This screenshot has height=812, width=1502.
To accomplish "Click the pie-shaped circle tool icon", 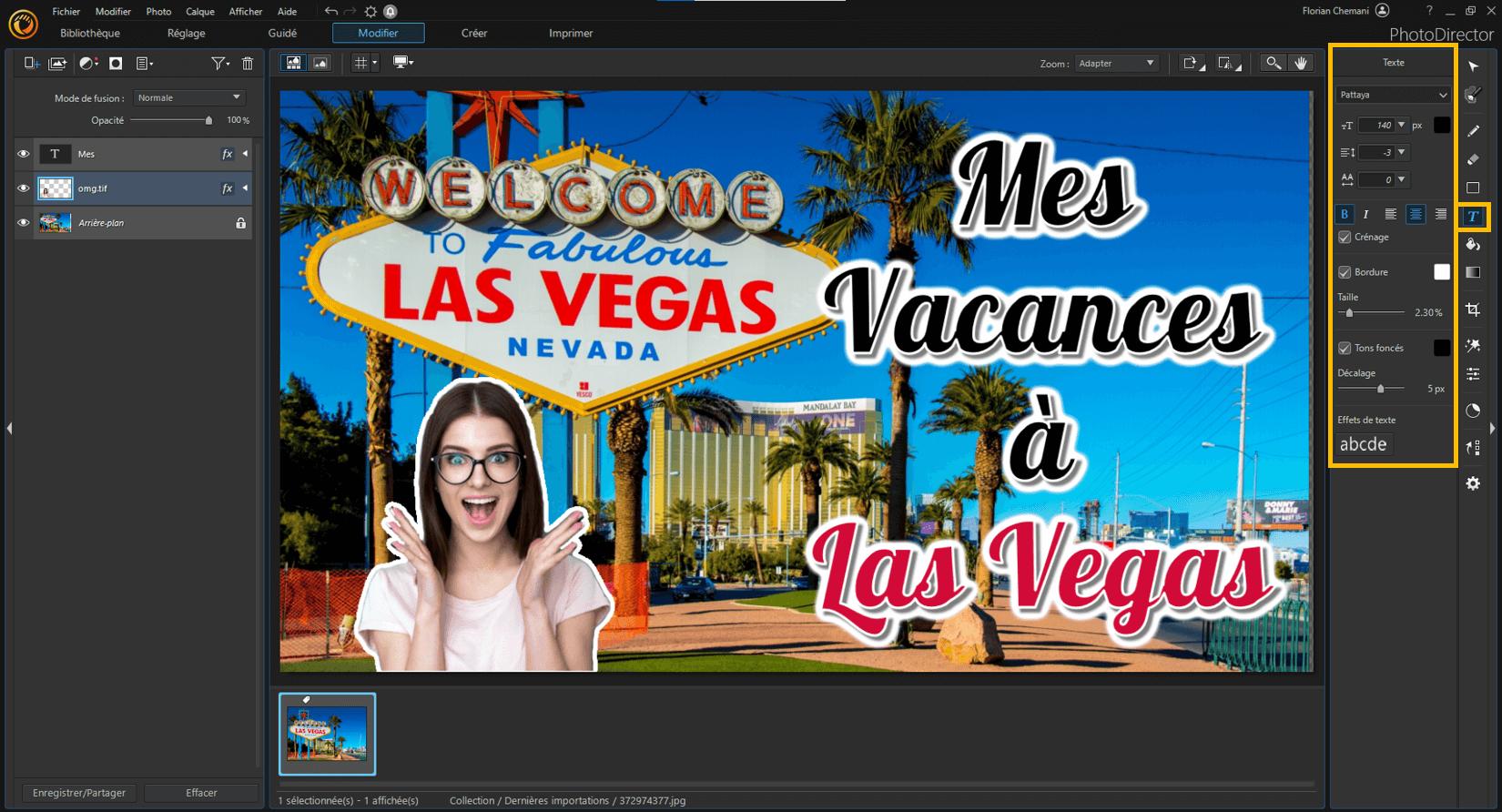I will 1473,411.
